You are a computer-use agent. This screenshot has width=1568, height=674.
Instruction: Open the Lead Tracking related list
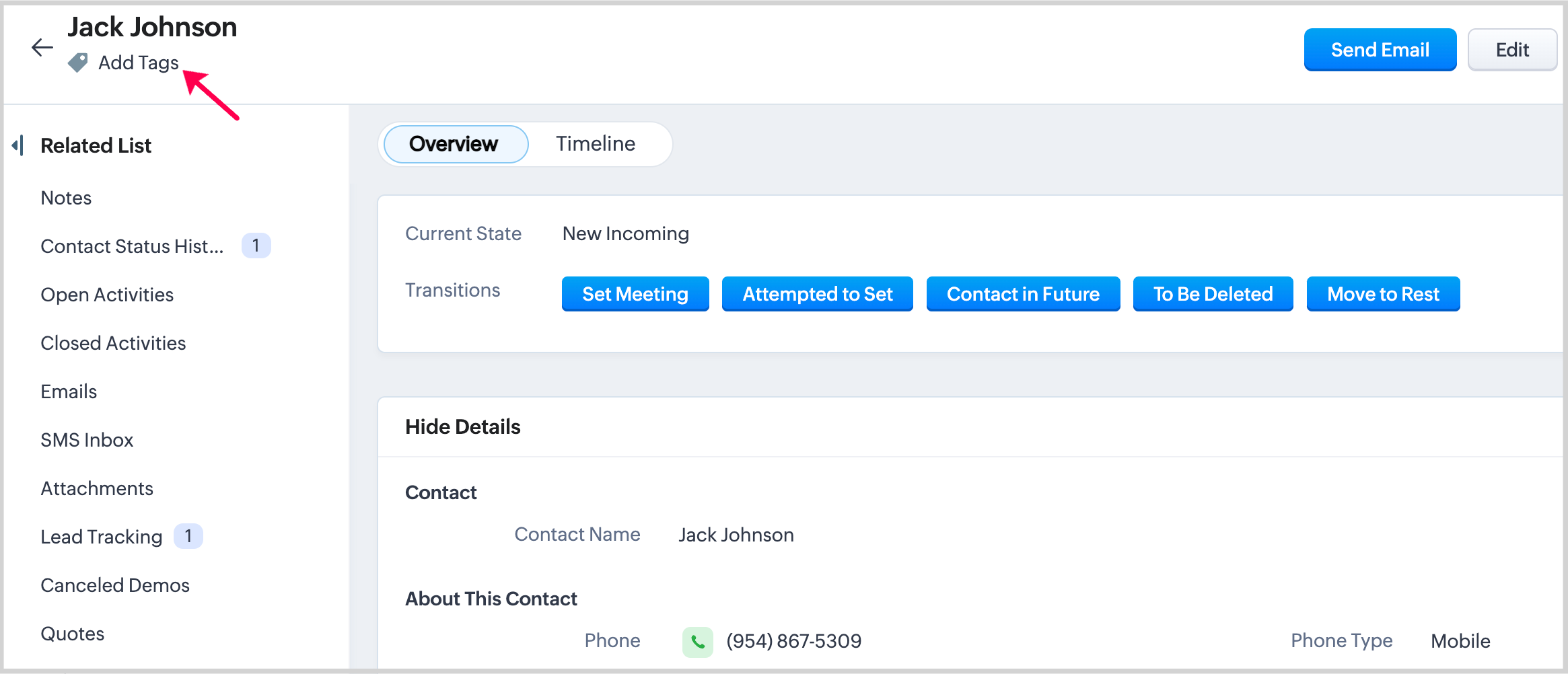102,537
